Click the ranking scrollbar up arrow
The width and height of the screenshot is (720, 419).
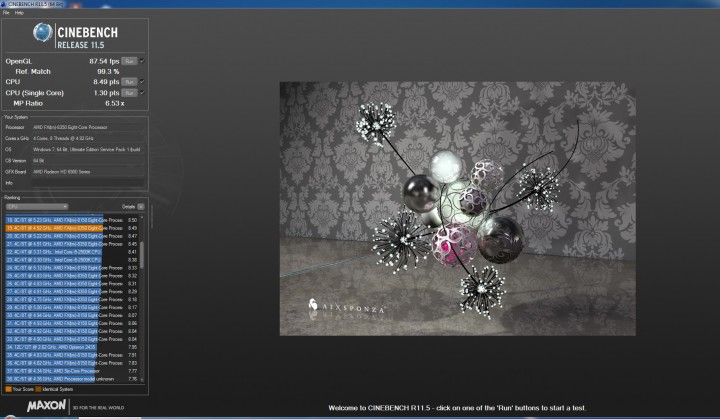point(142,217)
